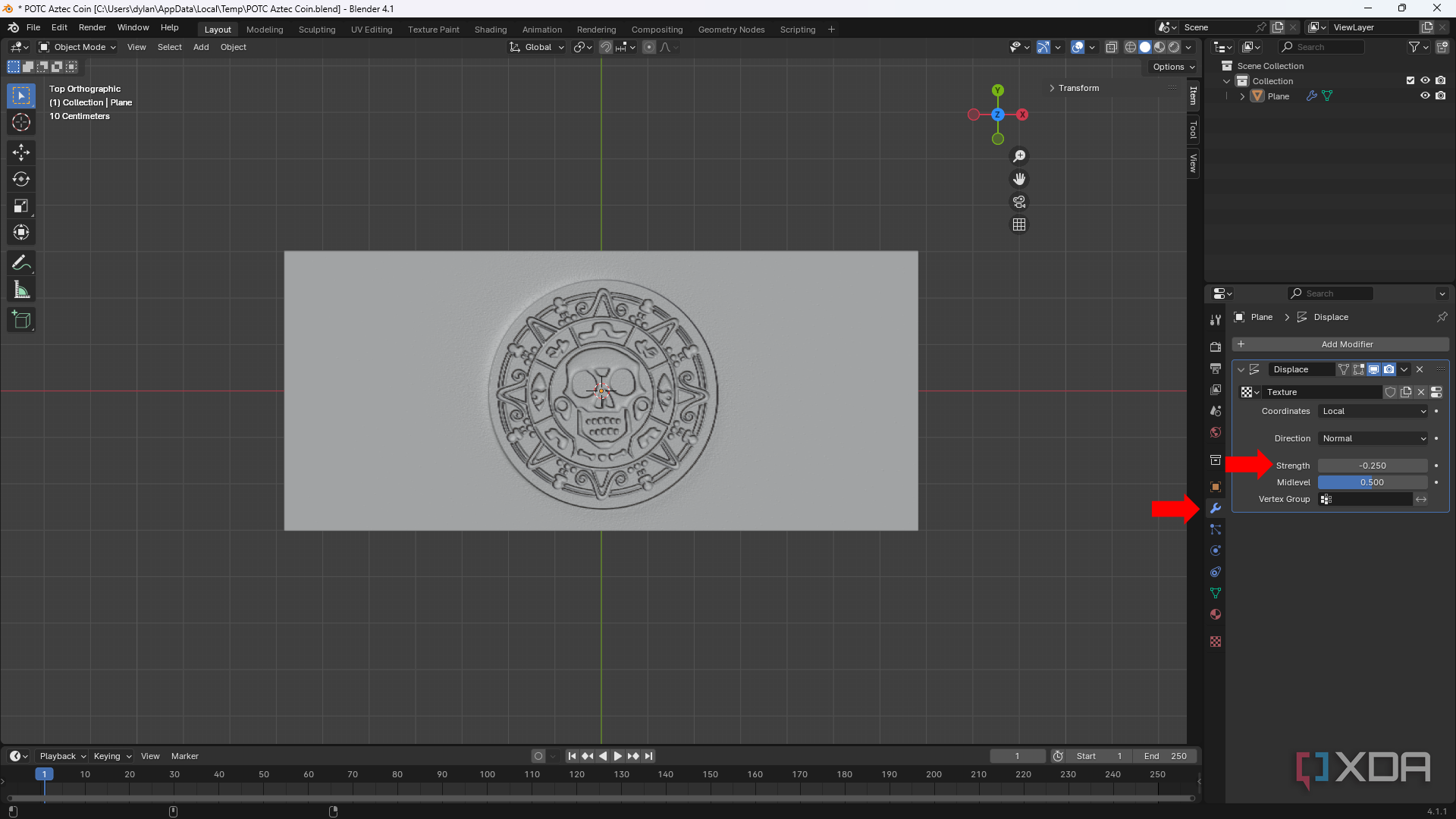Select the Measure tool in the toolbar
Screen dimensions: 1456x819
coord(20,289)
